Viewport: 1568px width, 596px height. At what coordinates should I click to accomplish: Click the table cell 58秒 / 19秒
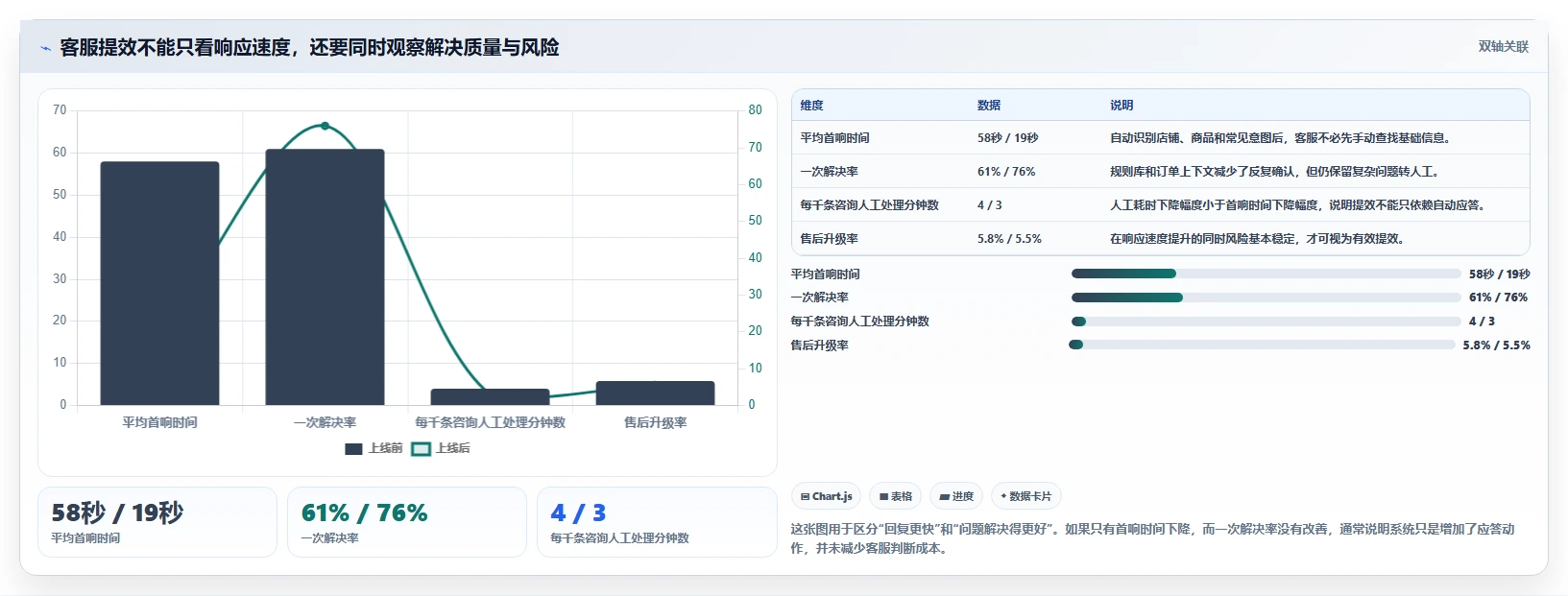[x=1007, y=138]
